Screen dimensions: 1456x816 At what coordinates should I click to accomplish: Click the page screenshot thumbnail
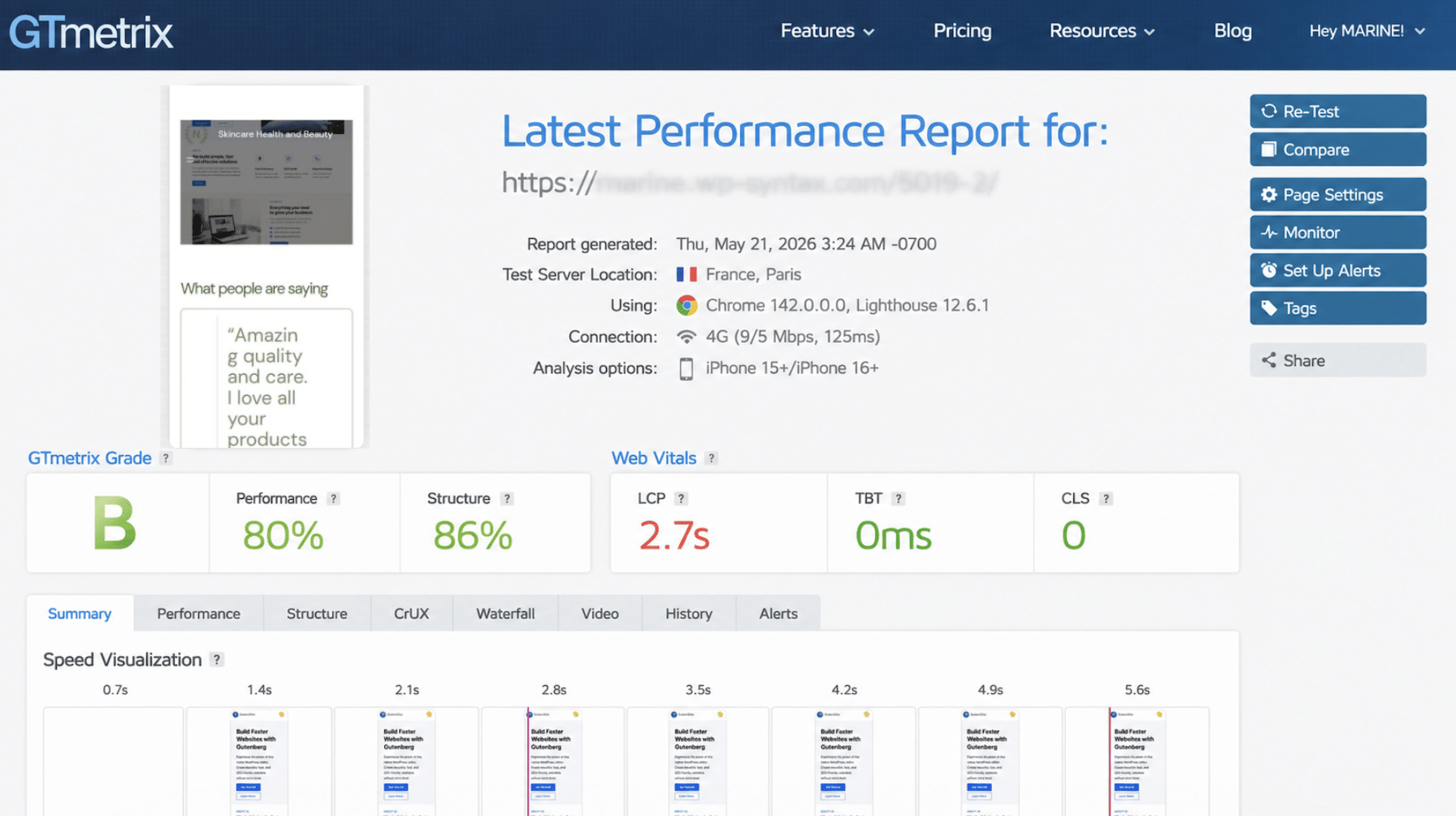pyautogui.click(x=266, y=267)
